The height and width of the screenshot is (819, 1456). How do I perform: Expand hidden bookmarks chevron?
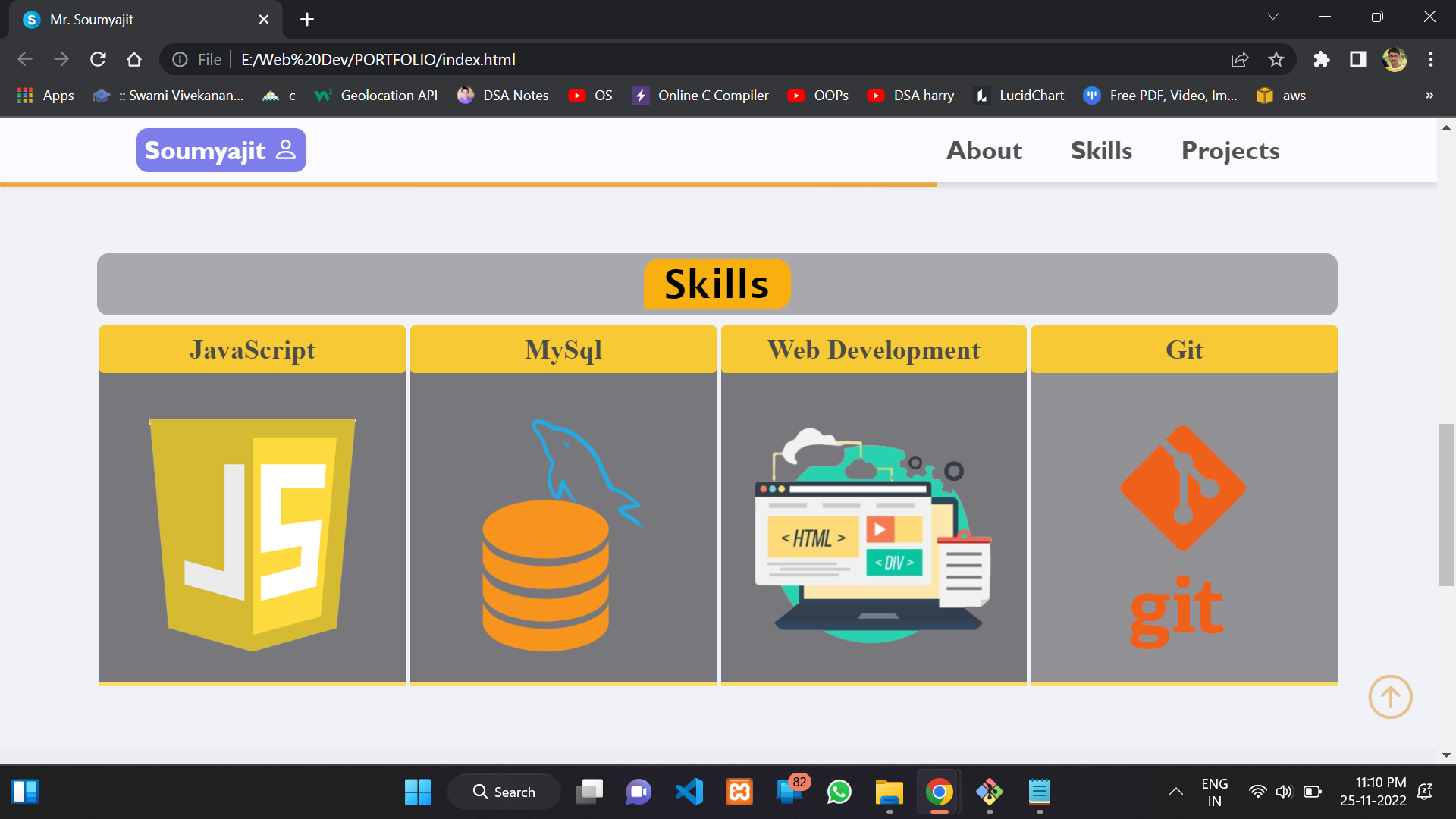pos(1429,96)
